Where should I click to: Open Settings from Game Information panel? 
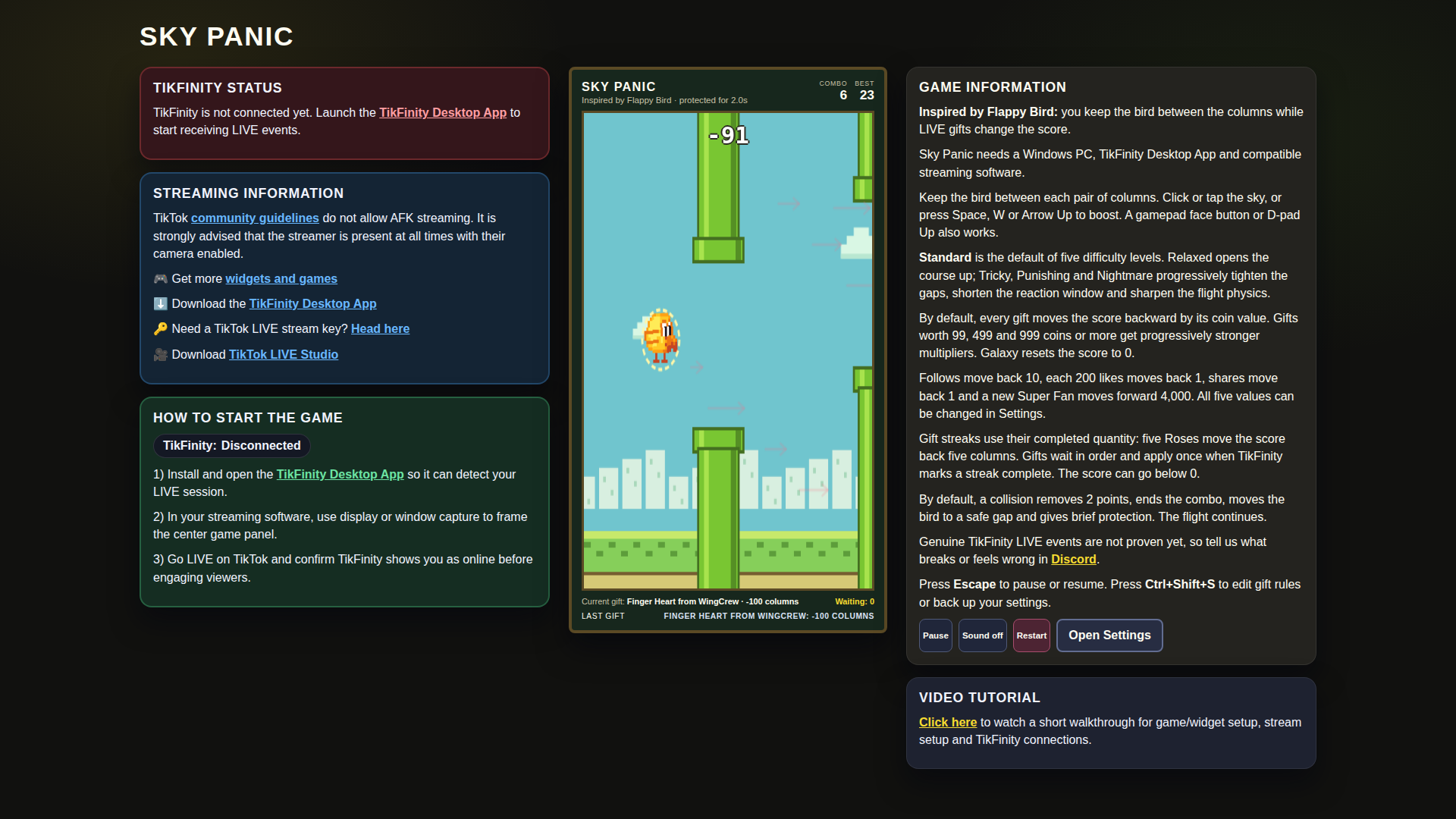pos(1109,635)
